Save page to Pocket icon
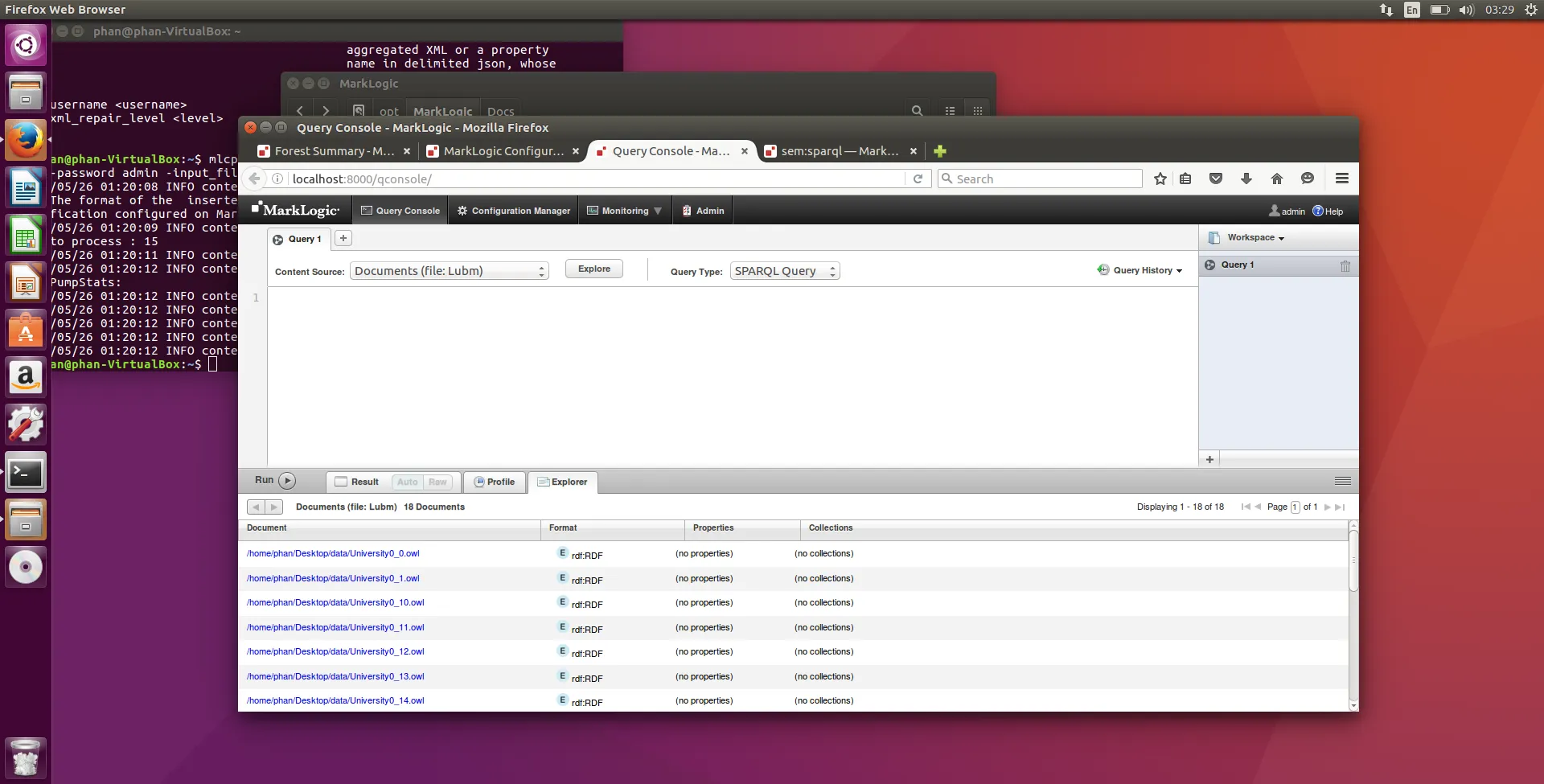The image size is (1544, 784). point(1216,179)
